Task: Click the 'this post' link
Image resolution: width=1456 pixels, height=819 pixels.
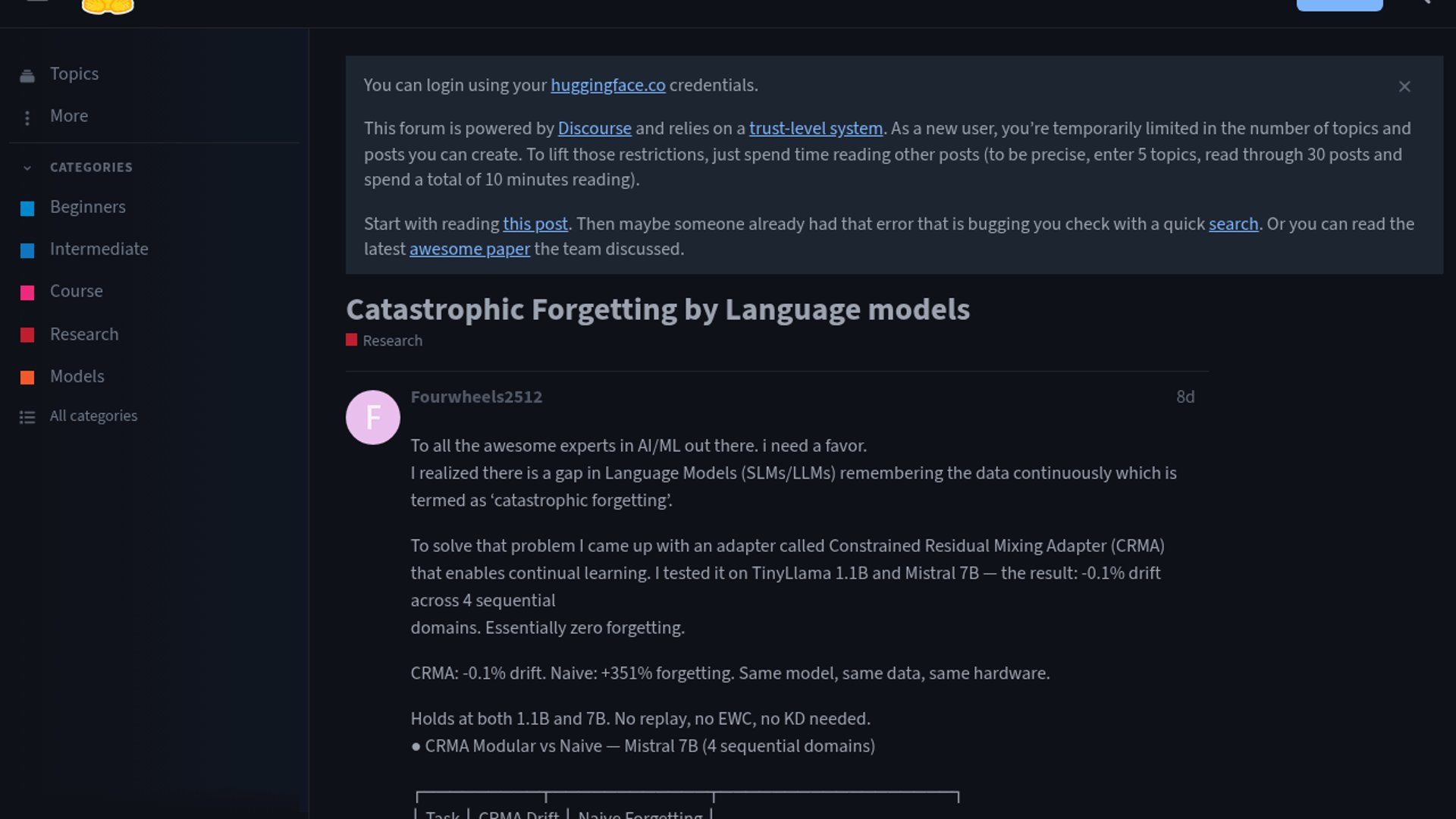Action: (x=535, y=224)
